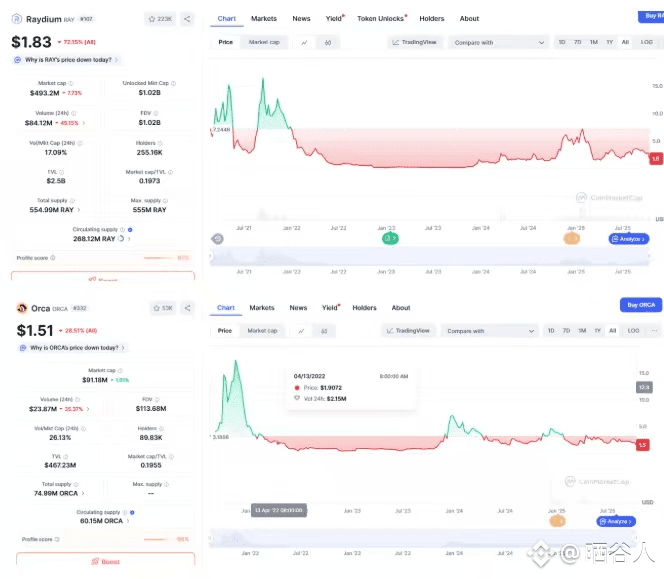
Task: Open Compare with dropdown on Raydium chart
Action: [498, 42]
